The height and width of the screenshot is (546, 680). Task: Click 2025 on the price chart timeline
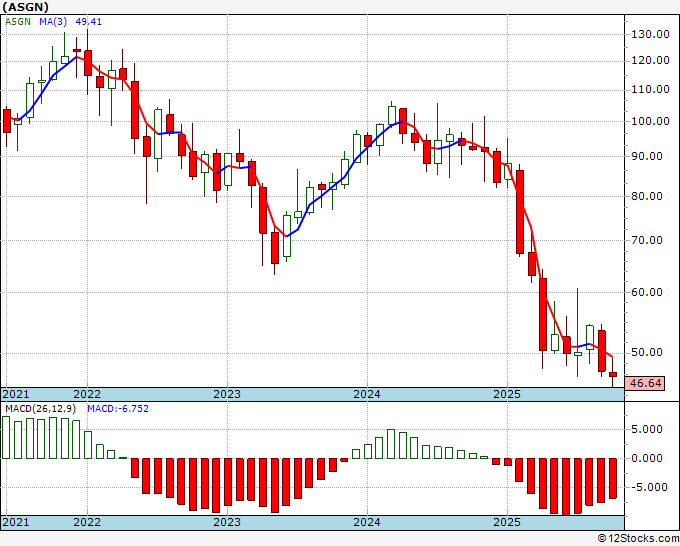507,394
